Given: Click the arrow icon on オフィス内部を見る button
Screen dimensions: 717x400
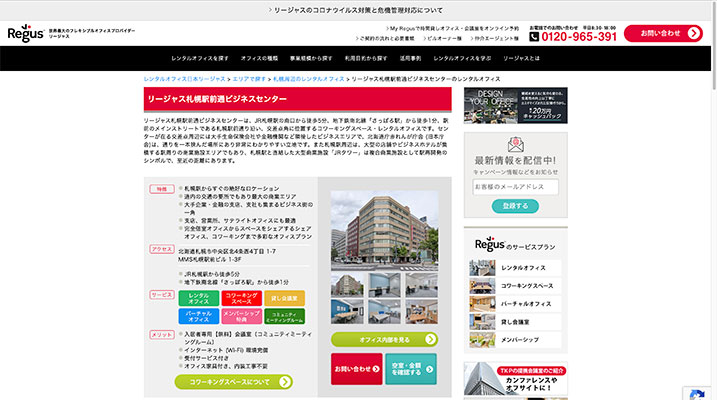Looking at the screenshot, I should [x=430, y=339].
